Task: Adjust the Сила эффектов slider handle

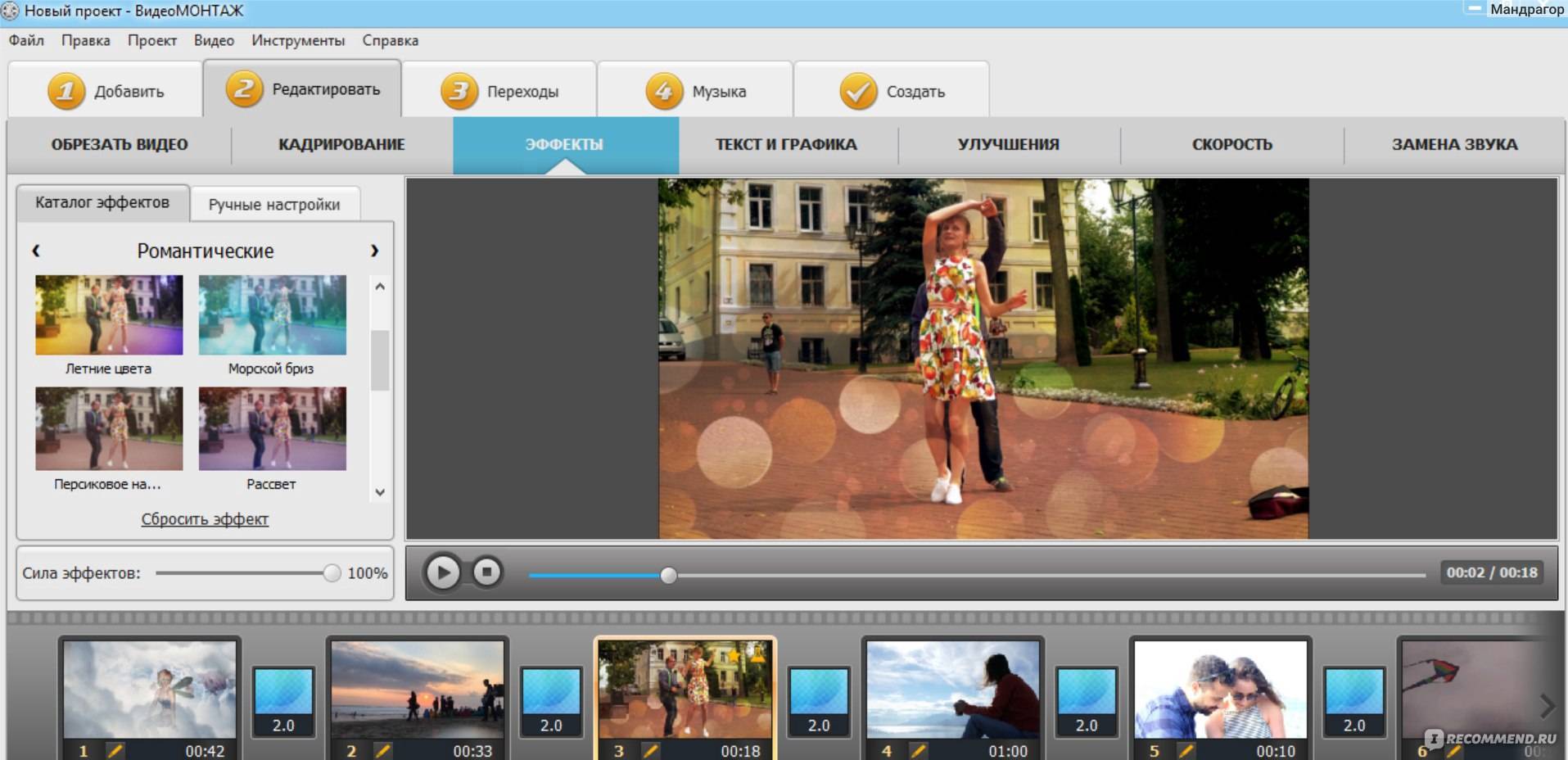Action: coord(332,573)
